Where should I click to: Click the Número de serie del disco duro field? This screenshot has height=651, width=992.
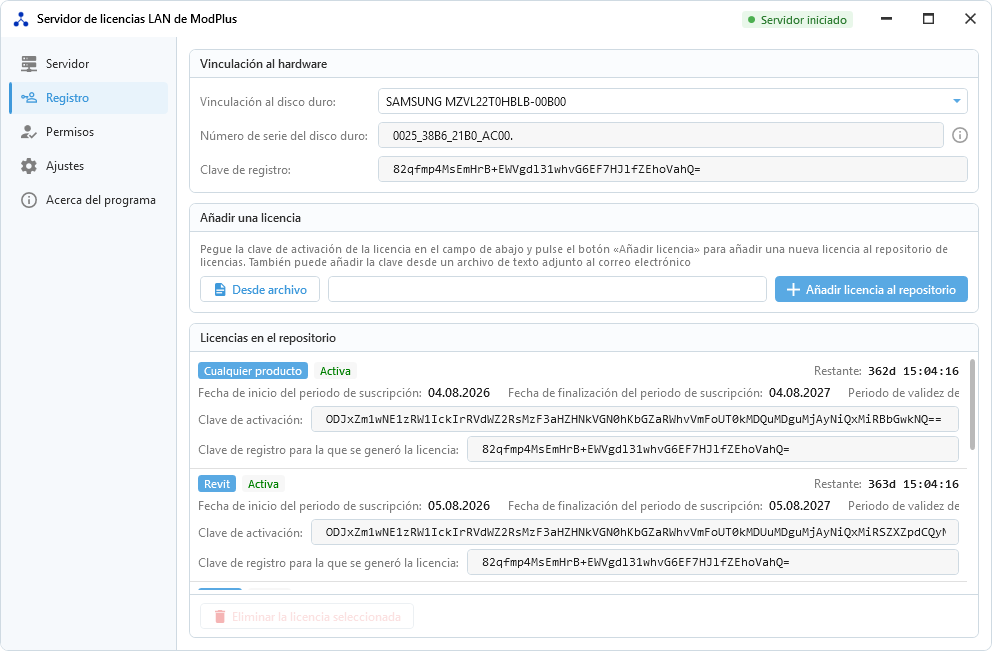tap(660, 135)
